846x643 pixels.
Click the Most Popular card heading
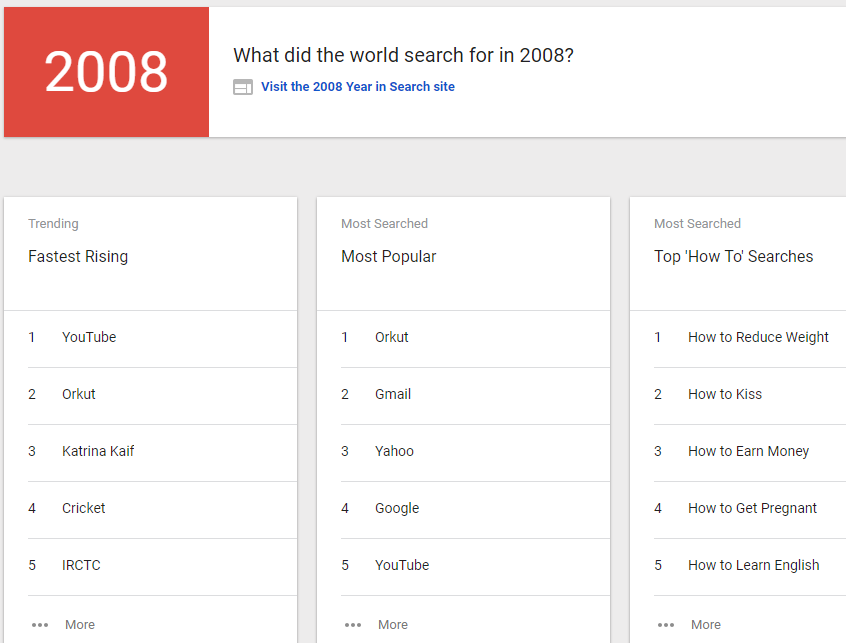coord(389,256)
